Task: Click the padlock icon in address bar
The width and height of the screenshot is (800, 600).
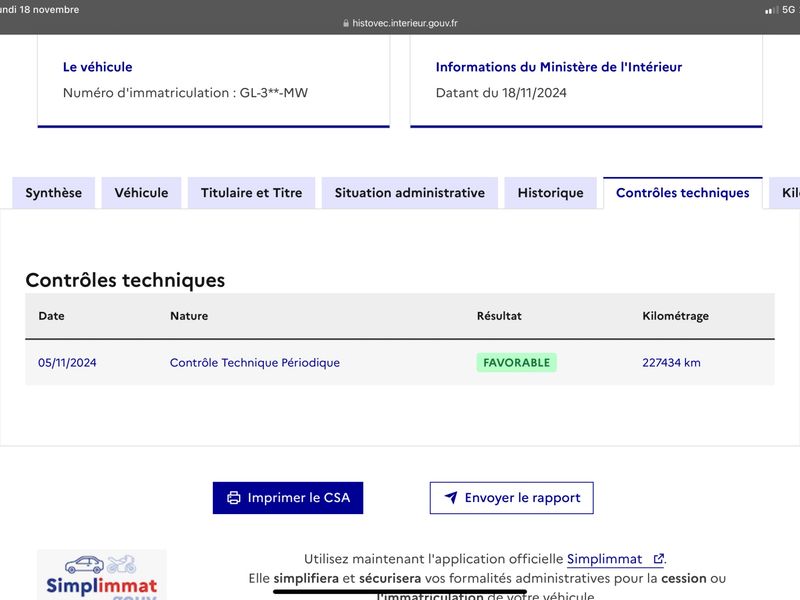Action: click(x=346, y=23)
